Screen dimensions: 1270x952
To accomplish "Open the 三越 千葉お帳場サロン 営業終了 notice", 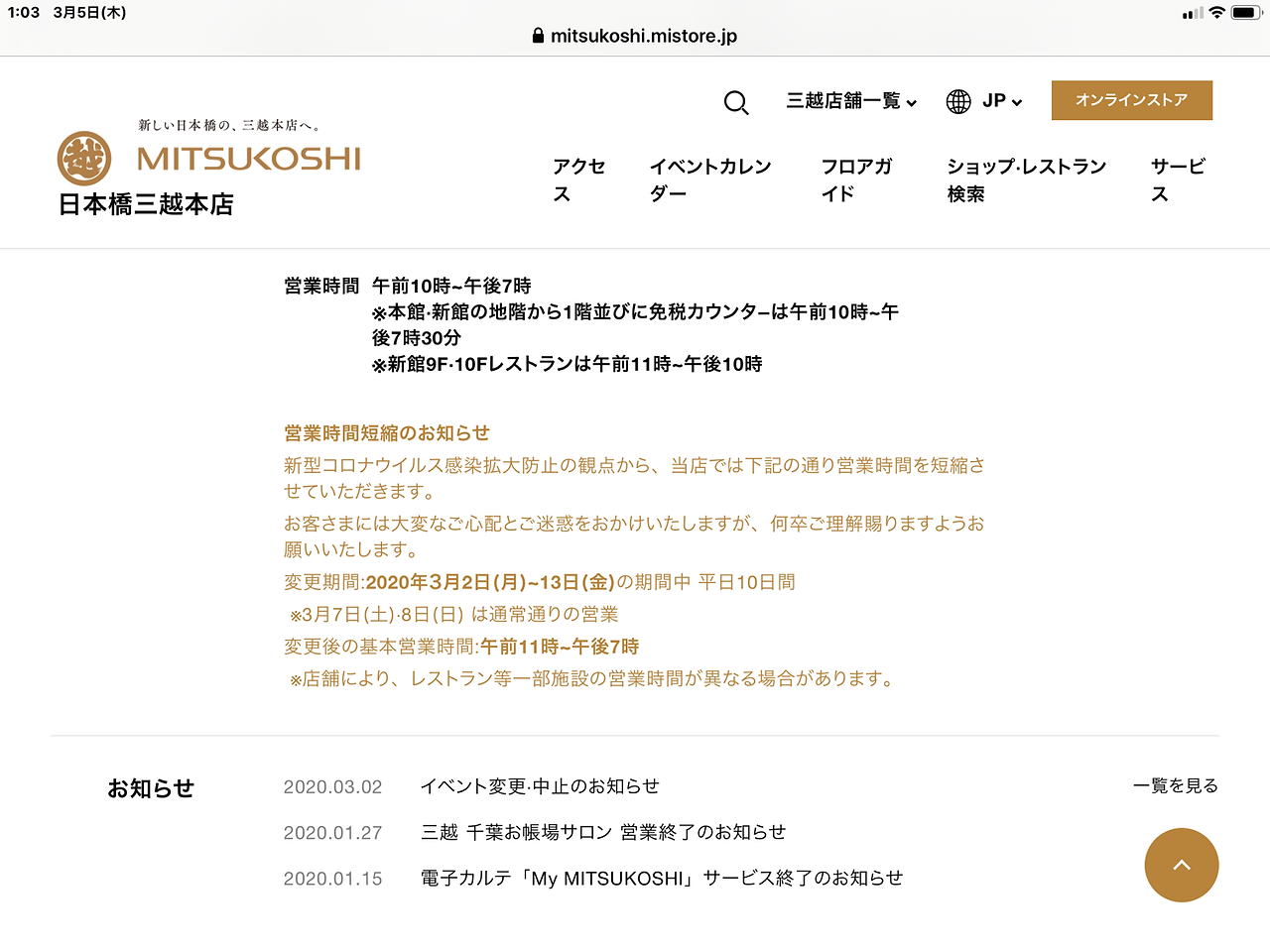I will (x=603, y=832).
